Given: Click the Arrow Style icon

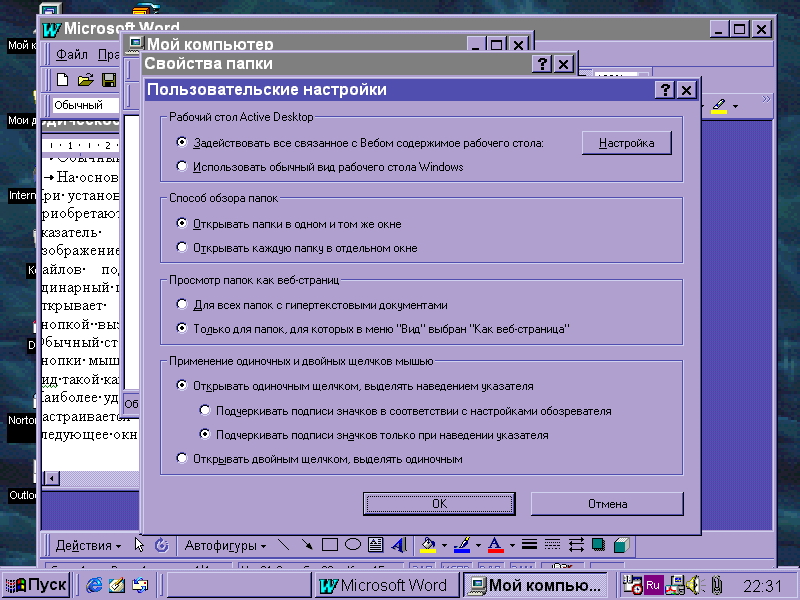Looking at the screenshot, I should click(x=576, y=545).
